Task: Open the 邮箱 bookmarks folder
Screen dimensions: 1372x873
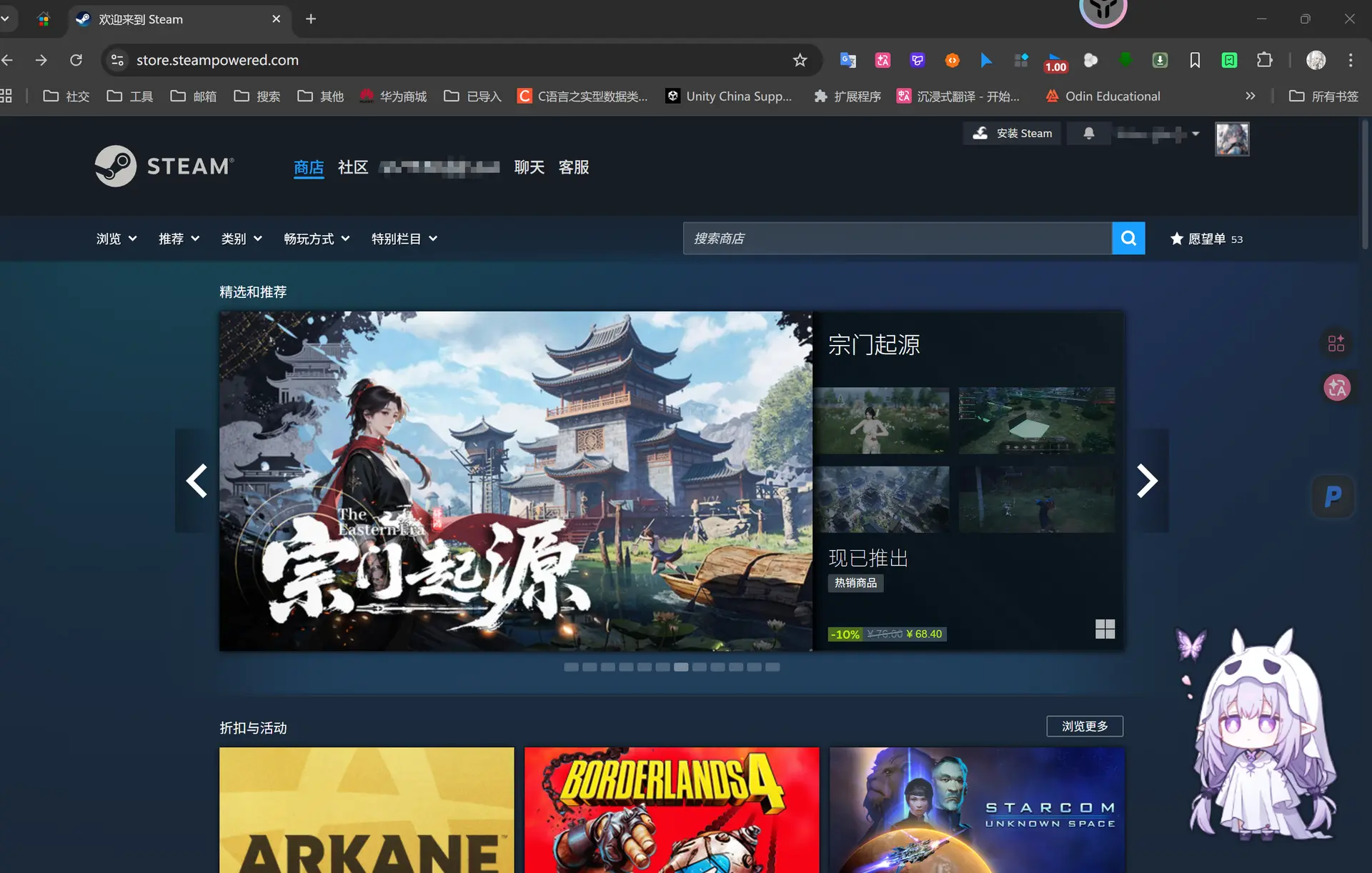Action: [x=193, y=96]
